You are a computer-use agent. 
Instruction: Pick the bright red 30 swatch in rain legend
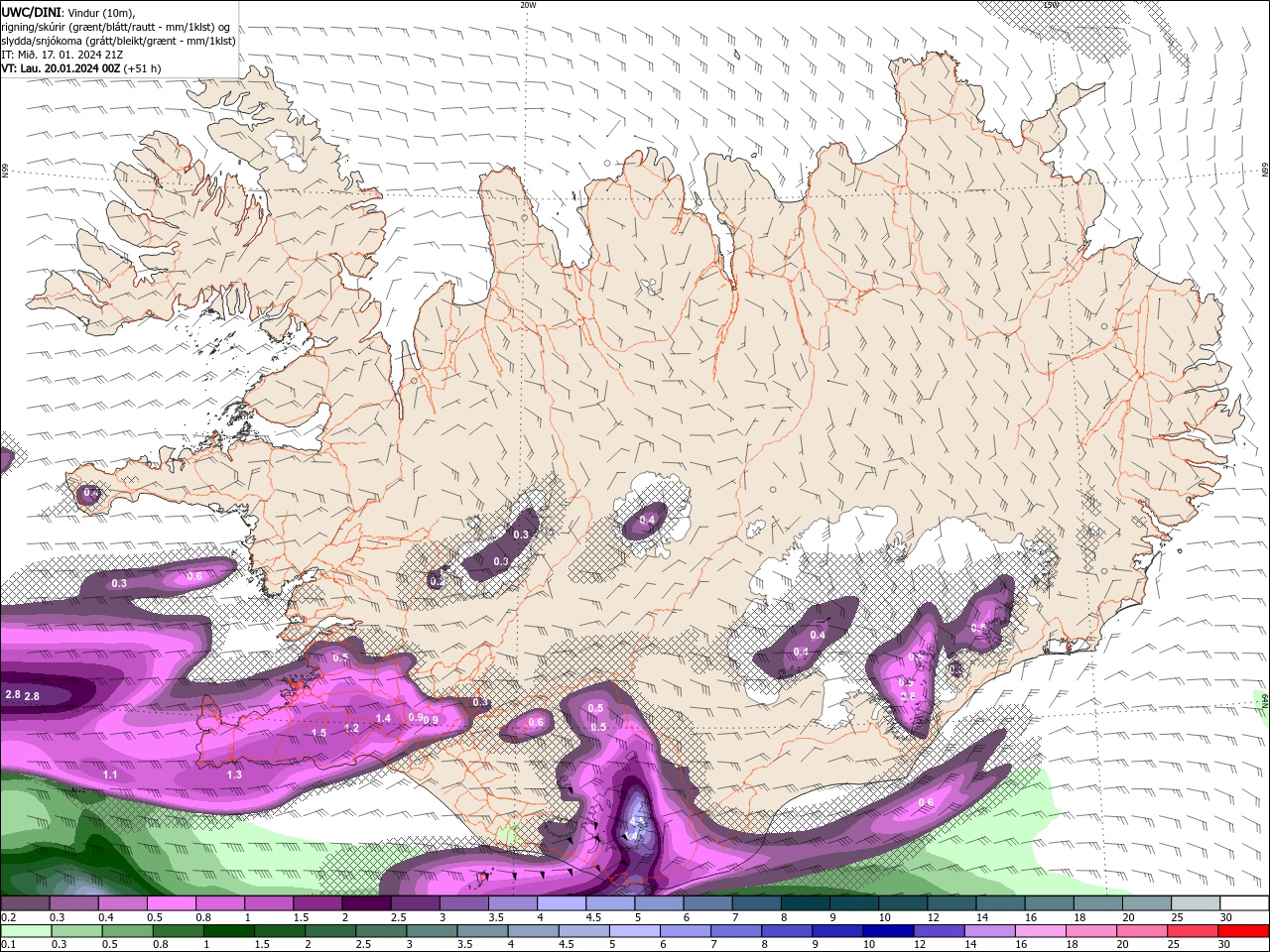tap(1243, 931)
